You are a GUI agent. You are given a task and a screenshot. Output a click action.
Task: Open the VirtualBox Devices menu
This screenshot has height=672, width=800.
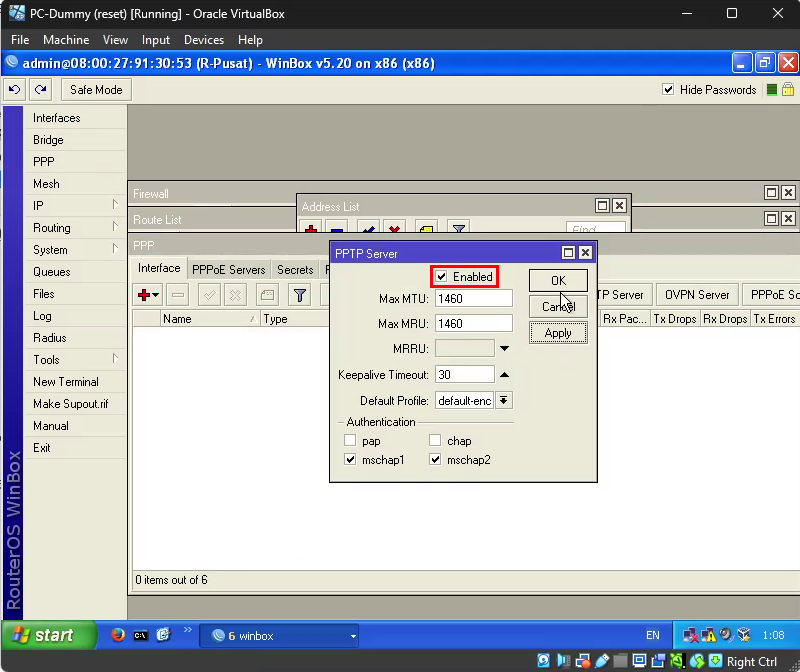204,40
